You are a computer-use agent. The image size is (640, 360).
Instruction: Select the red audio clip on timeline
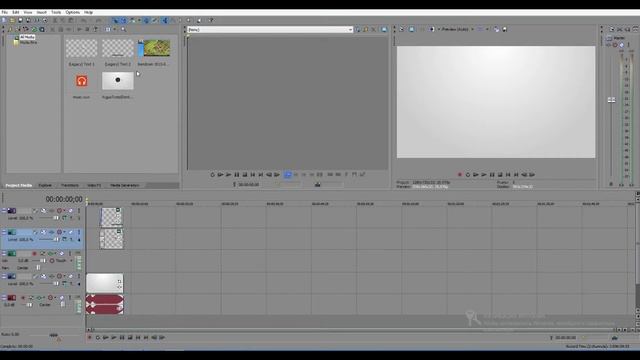104,304
